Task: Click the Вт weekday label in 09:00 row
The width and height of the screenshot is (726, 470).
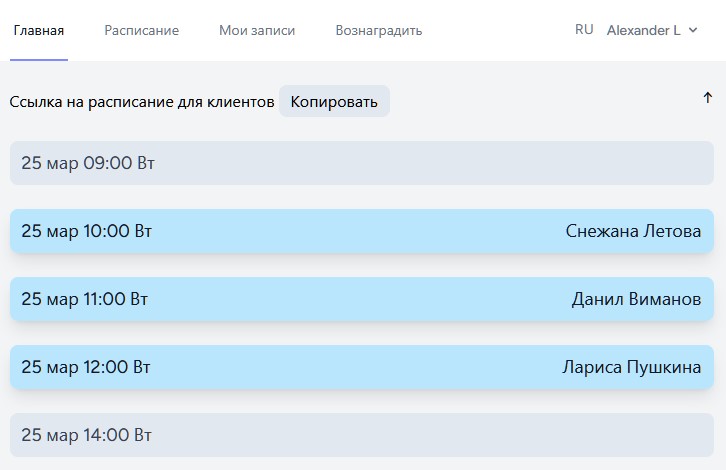Action: tap(145, 163)
